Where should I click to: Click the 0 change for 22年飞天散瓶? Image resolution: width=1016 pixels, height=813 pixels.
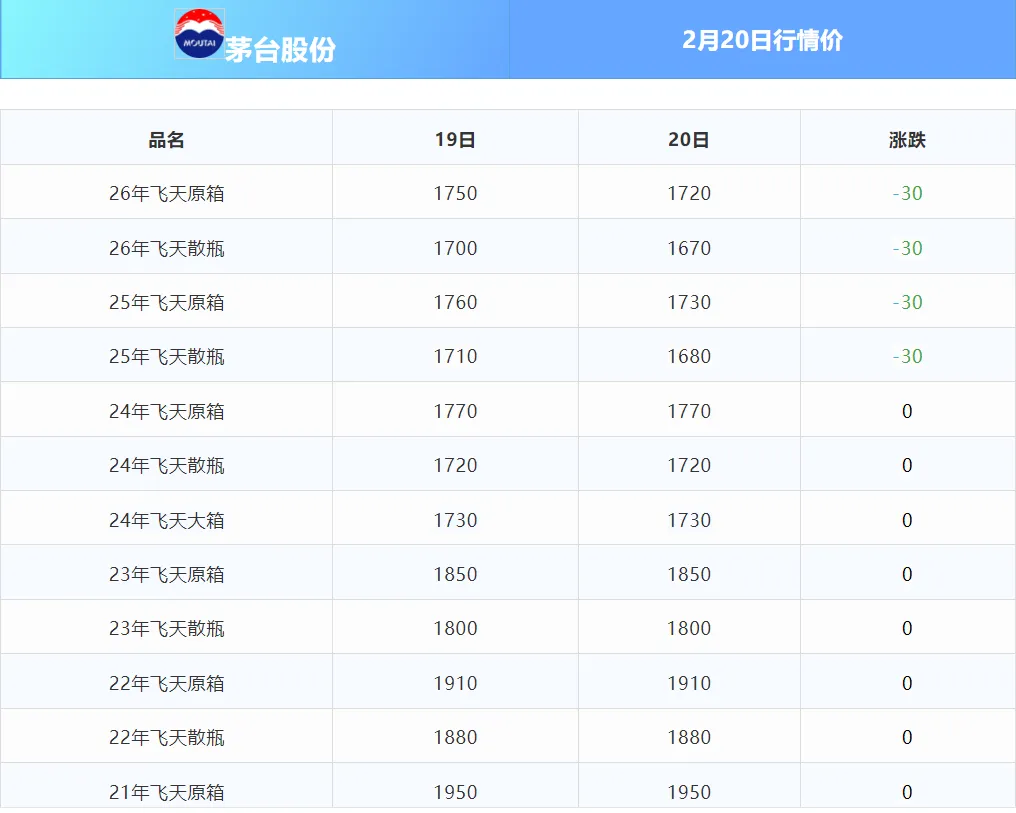tap(907, 737)
